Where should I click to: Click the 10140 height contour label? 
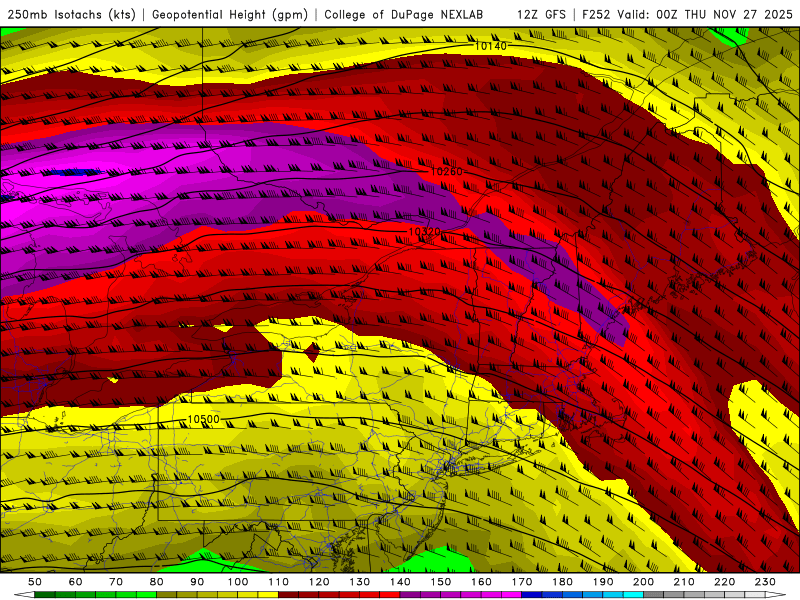(491, 46)
